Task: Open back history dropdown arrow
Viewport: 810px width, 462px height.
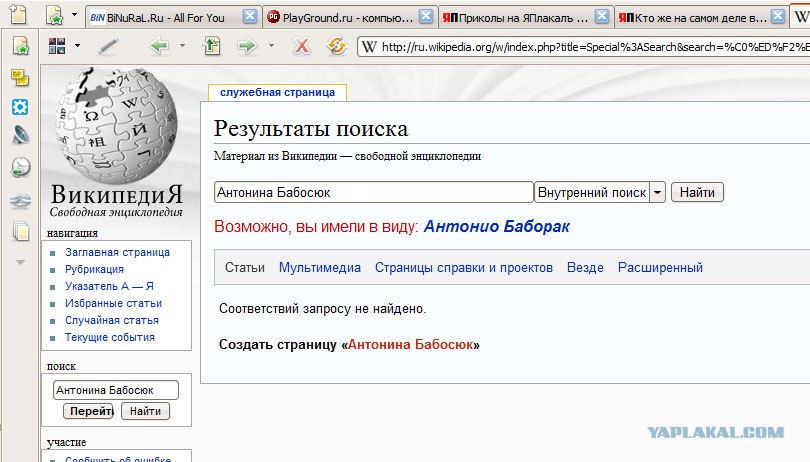Action: 182,45
